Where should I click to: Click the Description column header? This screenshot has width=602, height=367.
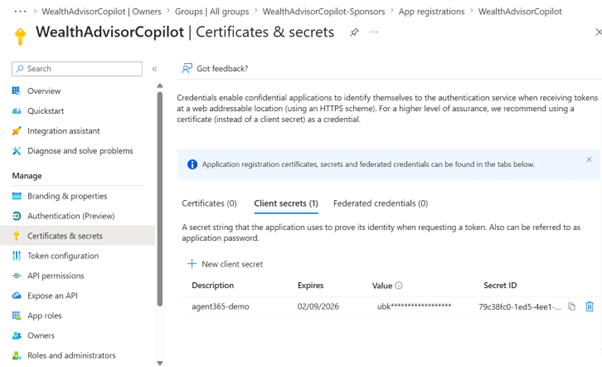click(x=213, y=285)
